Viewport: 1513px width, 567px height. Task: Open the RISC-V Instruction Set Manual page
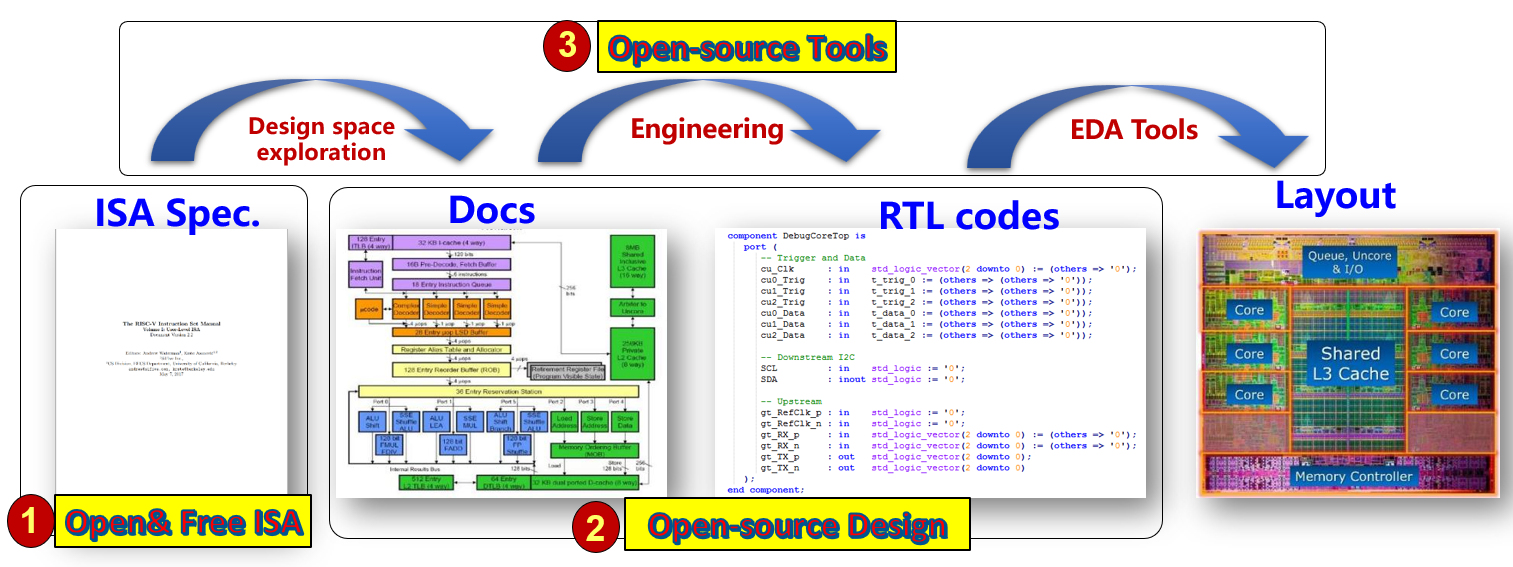(171, 361)
